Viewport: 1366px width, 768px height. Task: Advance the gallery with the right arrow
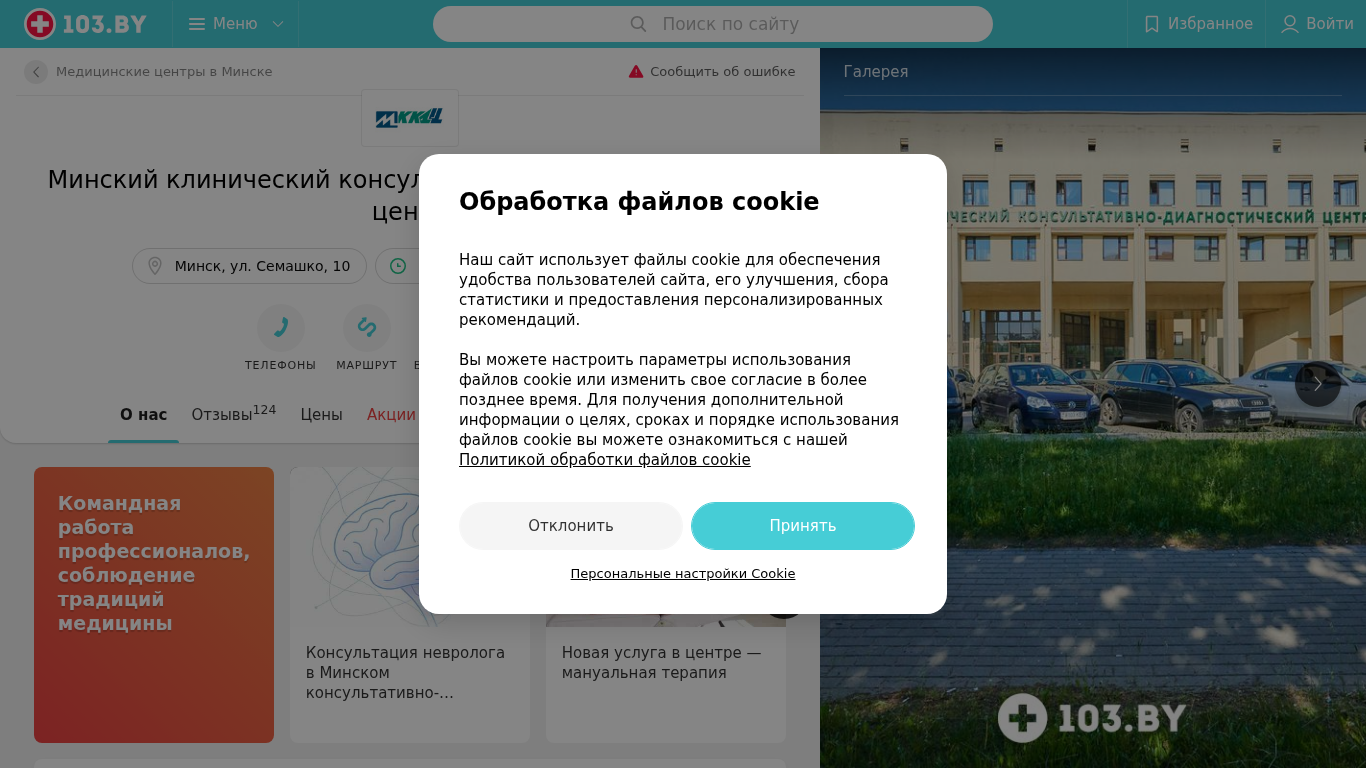click(1318, 384)
